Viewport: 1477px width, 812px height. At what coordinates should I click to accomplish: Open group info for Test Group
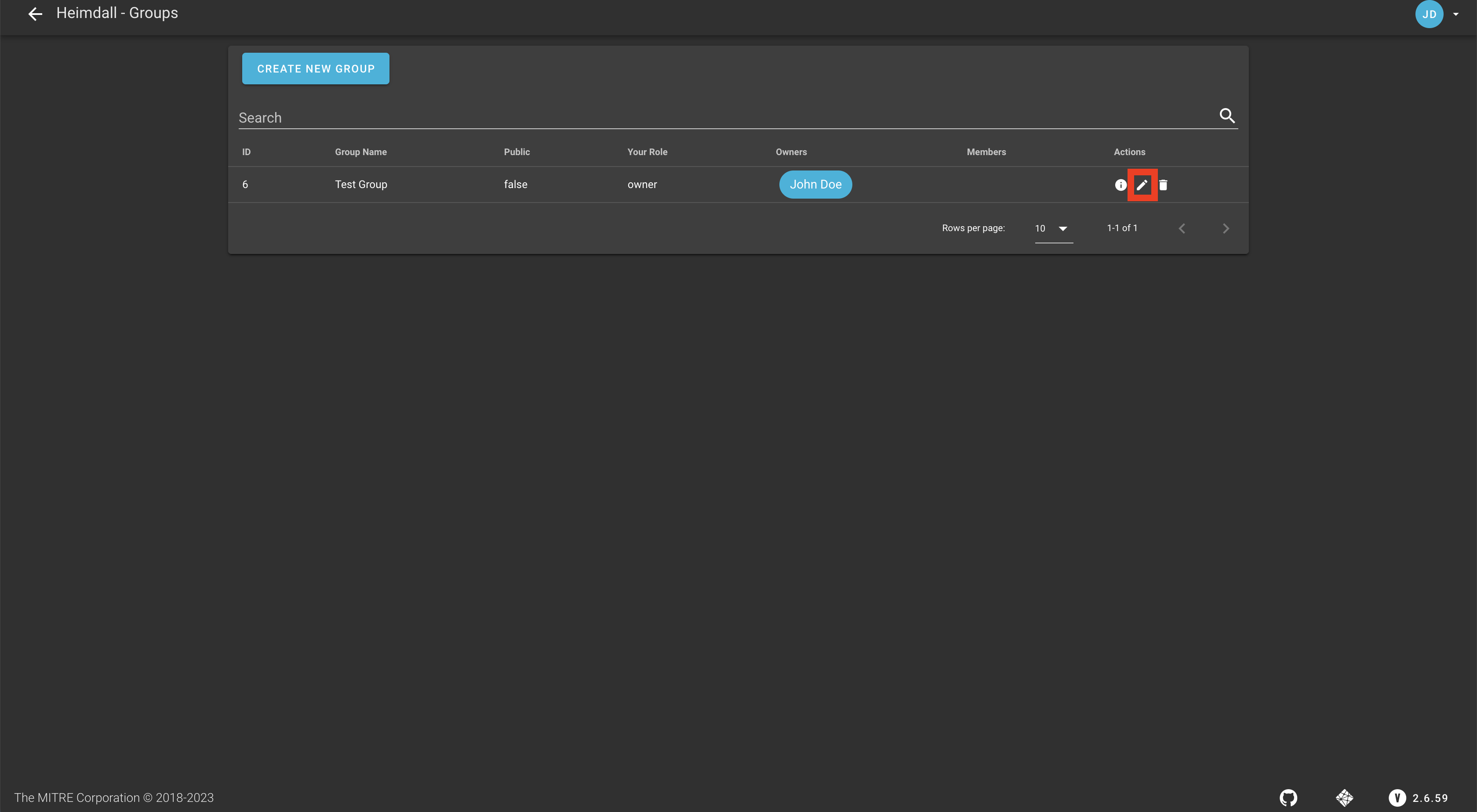pos(1120,185)
